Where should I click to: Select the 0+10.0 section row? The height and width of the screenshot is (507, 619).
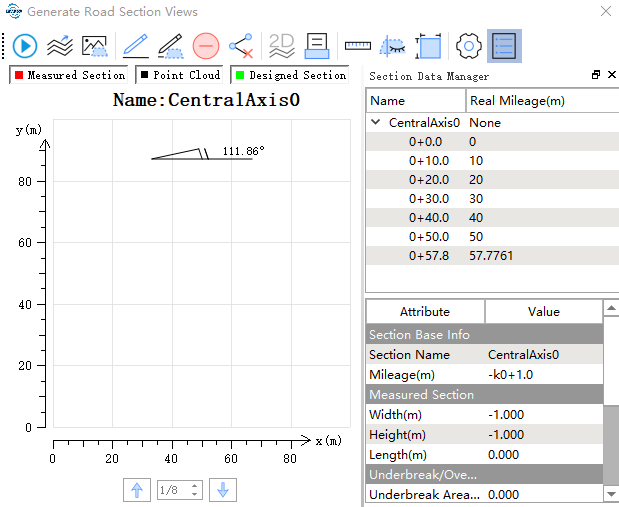click(429, 160)
